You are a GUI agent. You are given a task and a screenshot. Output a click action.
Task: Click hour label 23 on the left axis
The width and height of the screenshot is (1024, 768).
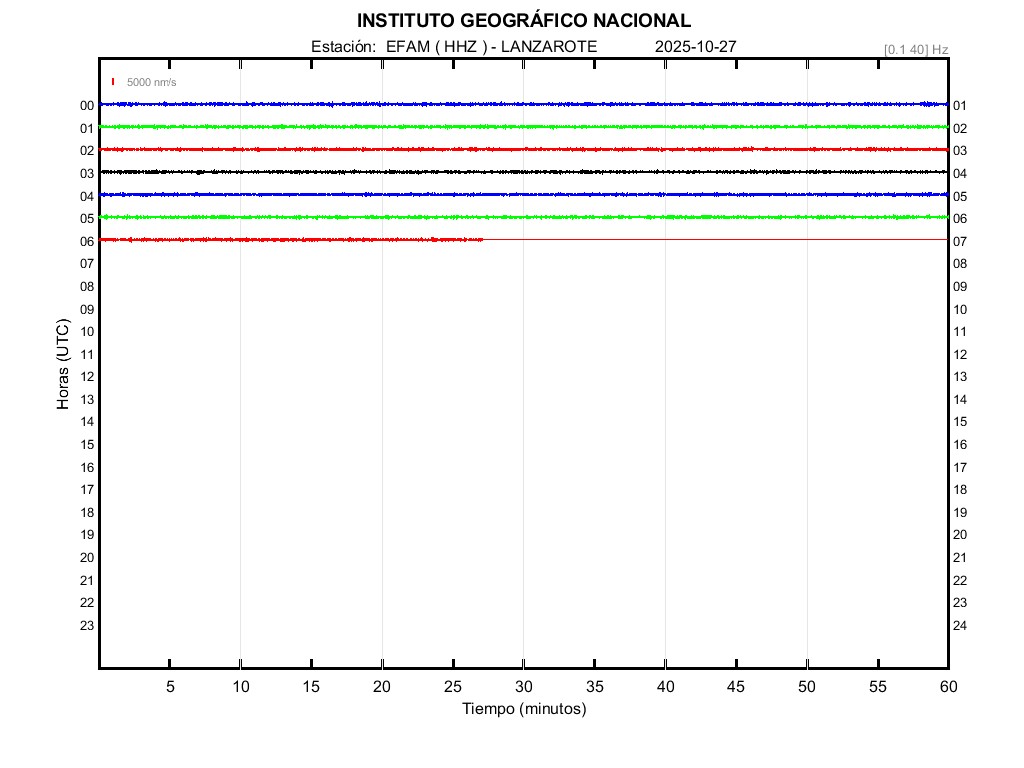87,626
